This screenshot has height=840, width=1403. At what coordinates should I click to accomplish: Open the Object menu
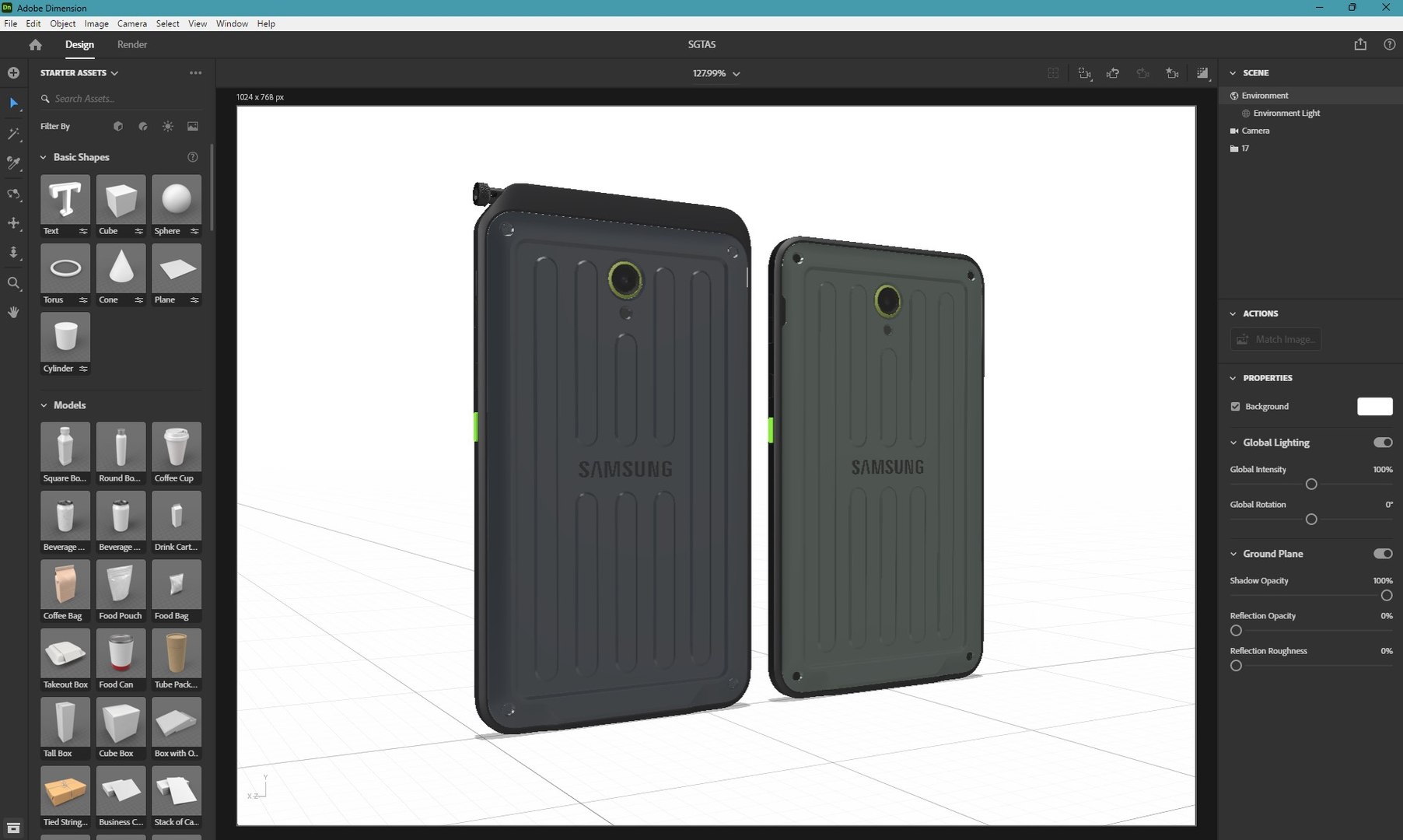click(63, 23)
